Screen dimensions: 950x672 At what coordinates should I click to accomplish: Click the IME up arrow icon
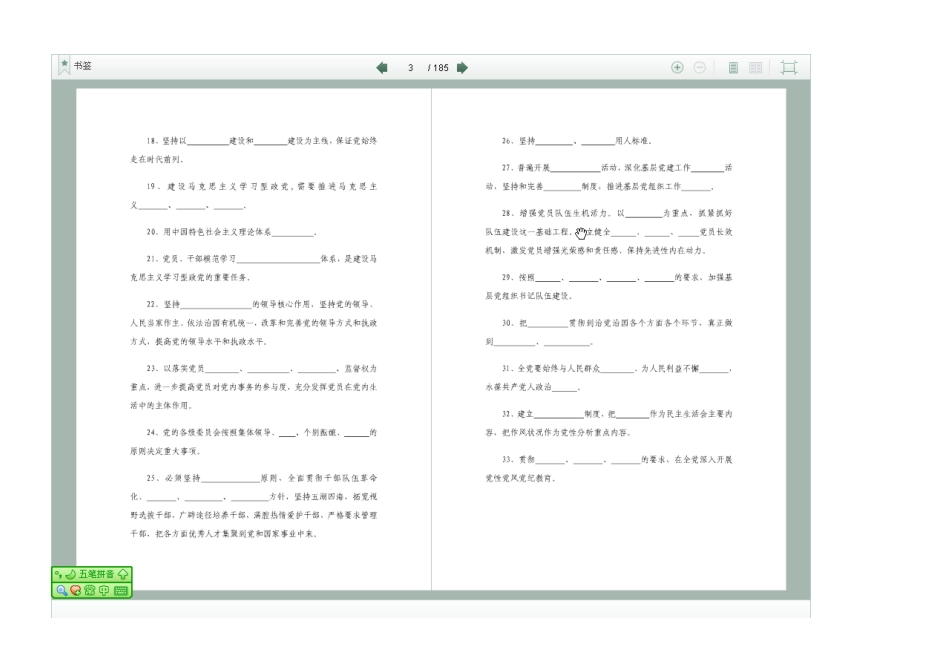(x=123, y=574)
